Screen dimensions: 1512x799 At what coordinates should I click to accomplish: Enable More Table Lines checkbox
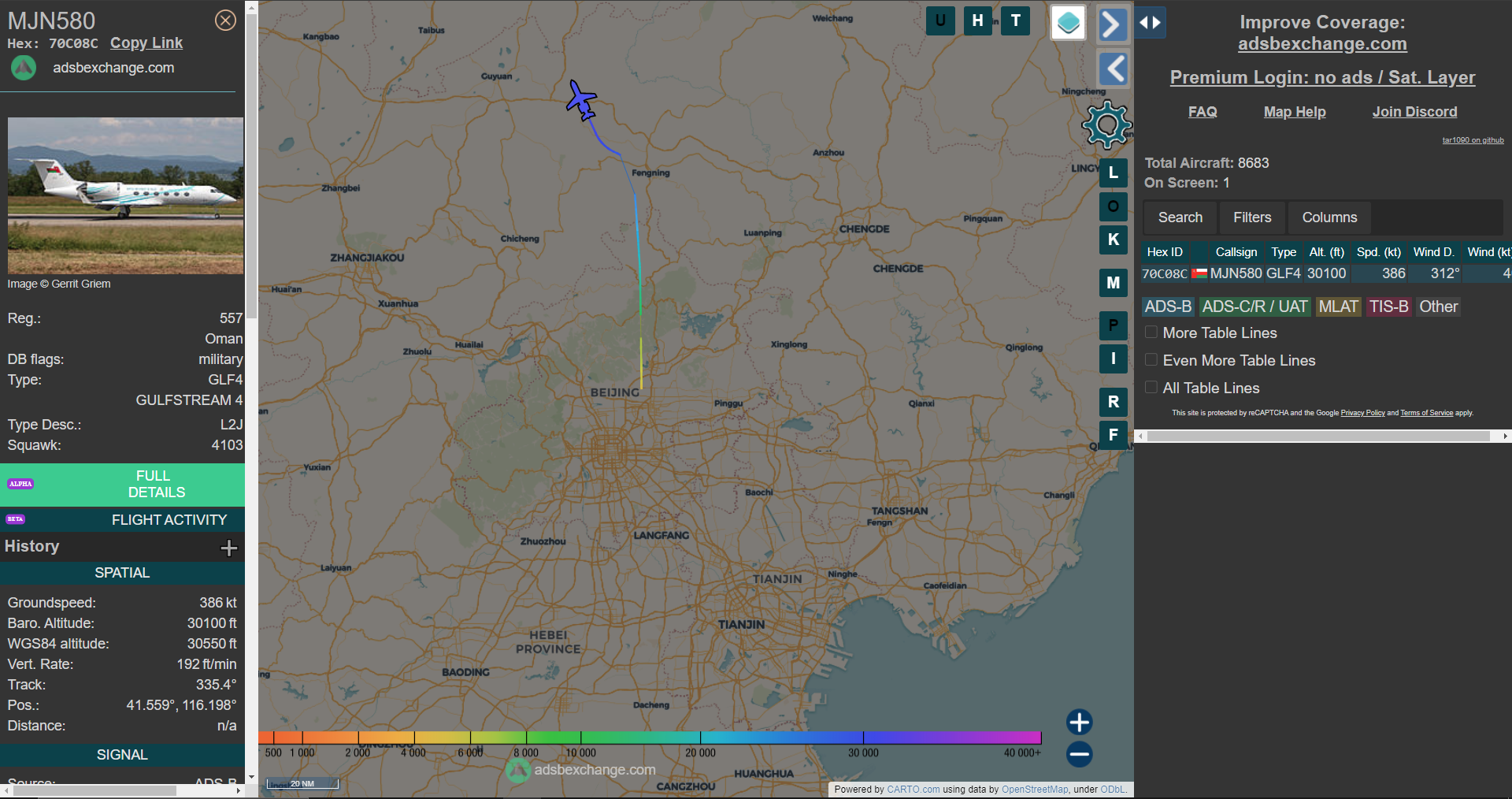click(1151, 333)
